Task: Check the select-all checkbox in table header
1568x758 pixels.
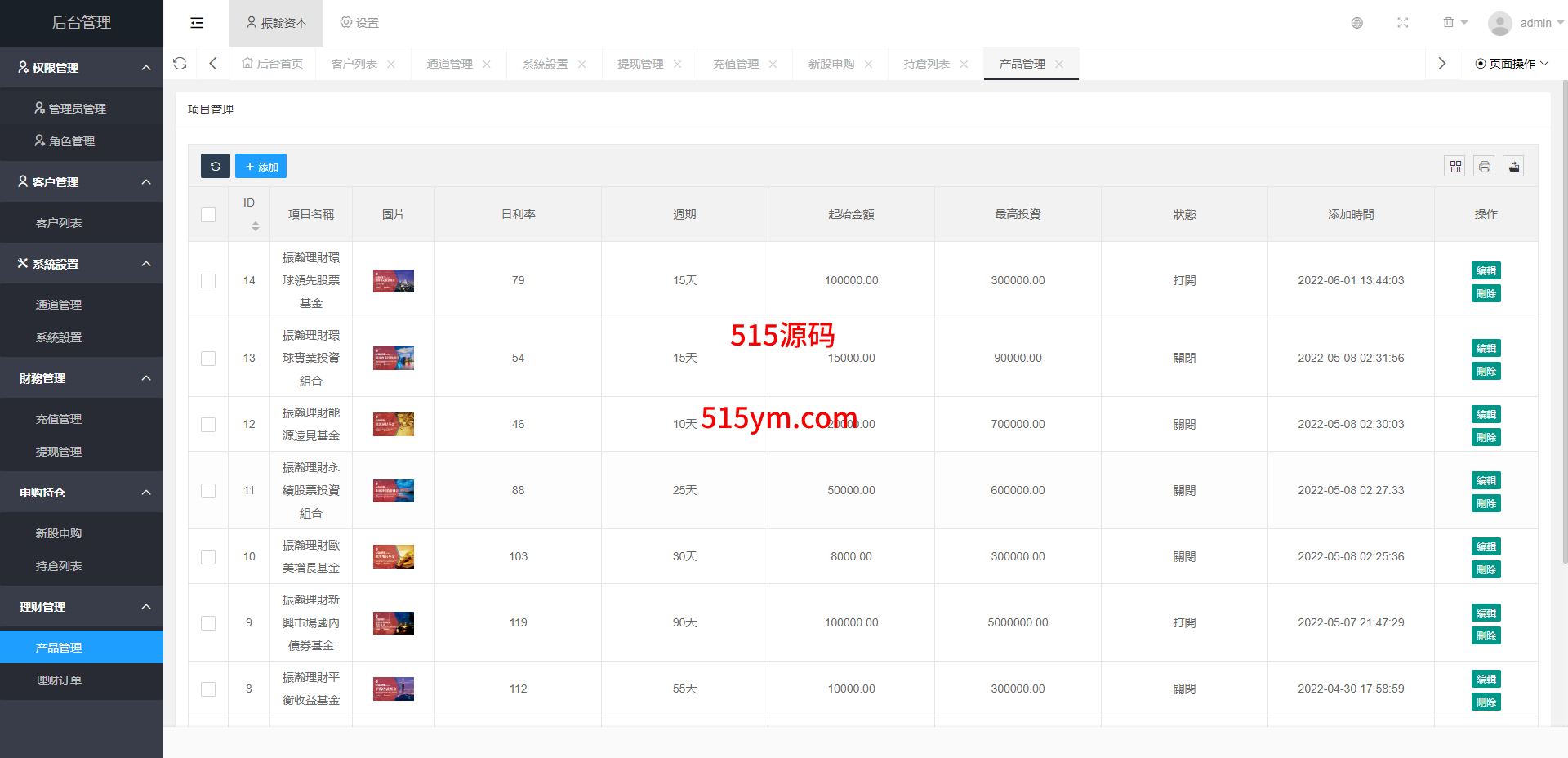Action: tap(208, 215)
